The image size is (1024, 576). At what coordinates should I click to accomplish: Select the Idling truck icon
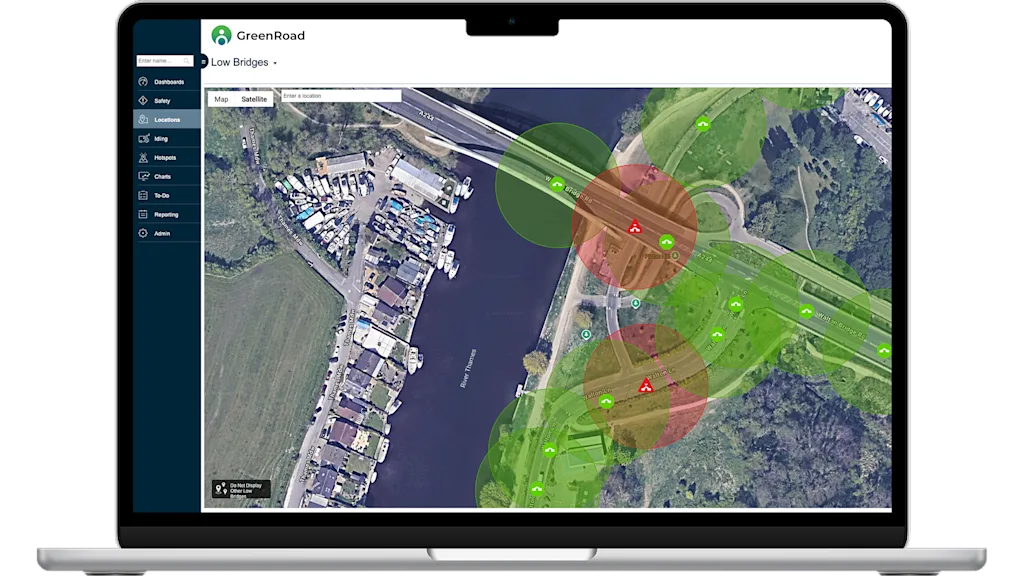pyautogui.click(x=143, y=139)
